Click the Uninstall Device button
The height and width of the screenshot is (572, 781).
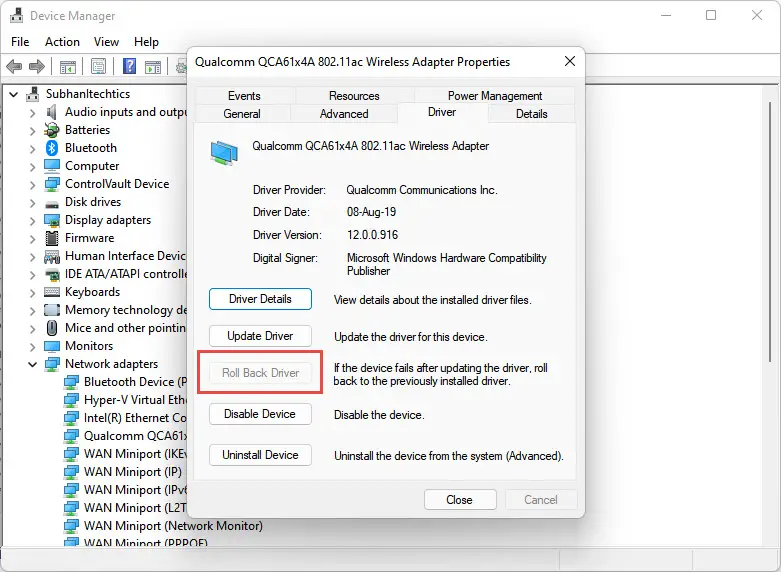[260, 455]
